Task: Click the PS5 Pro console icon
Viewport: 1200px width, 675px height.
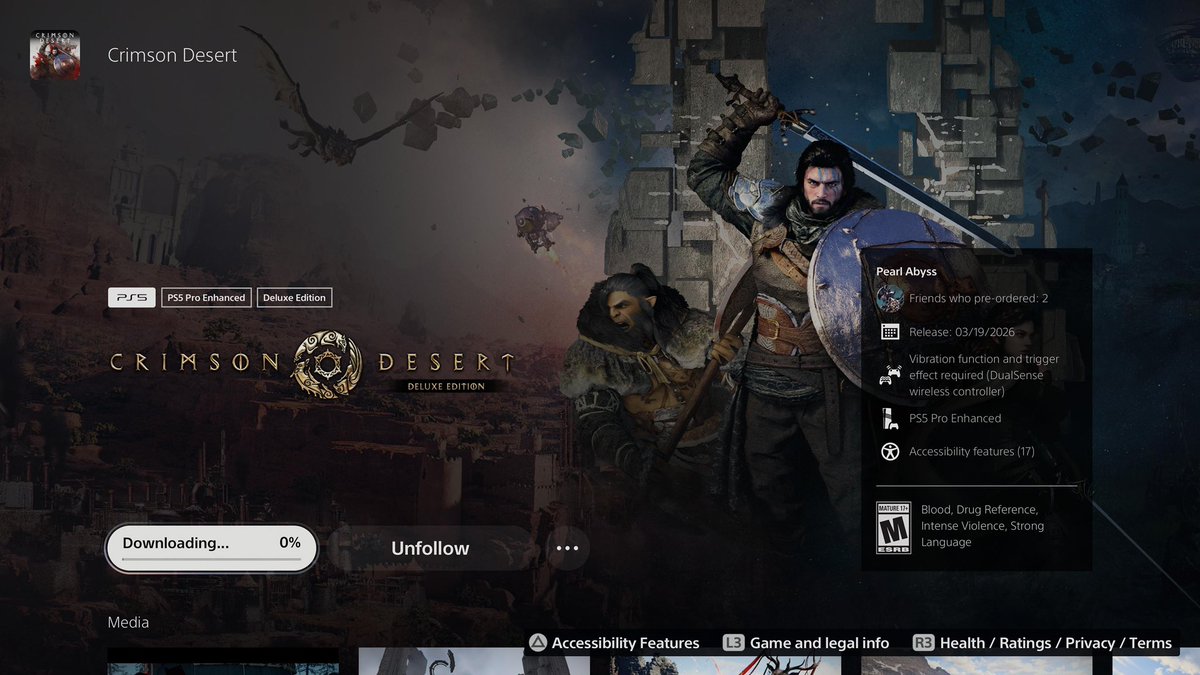Action: click(x=888, y=418)
